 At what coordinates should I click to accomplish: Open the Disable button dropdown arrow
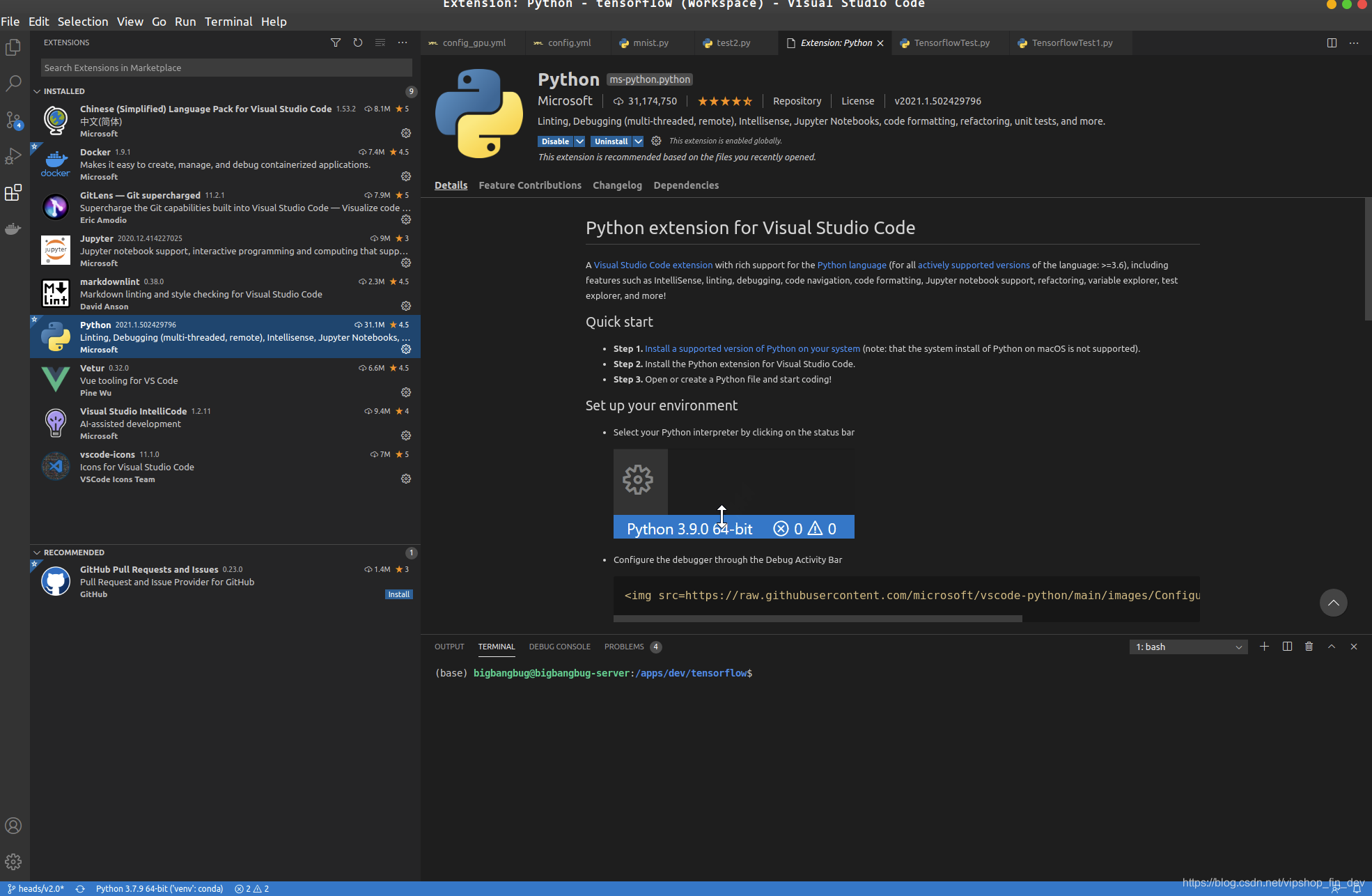click(x=579, y=141)
